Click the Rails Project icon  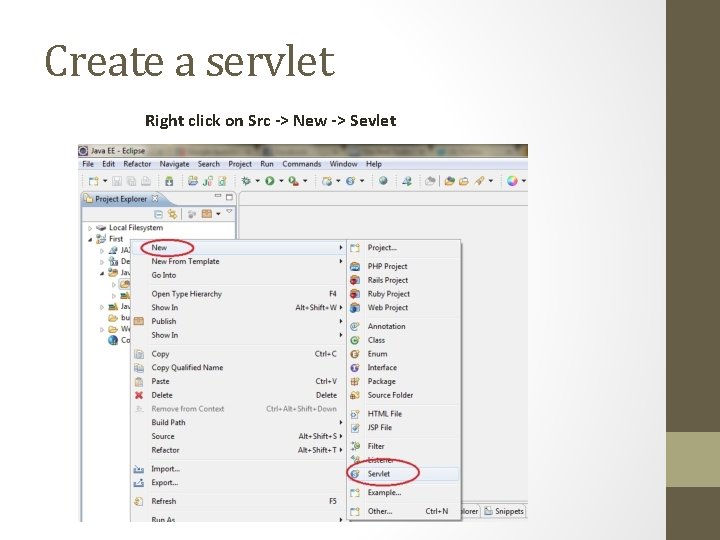tap(355, 280)
